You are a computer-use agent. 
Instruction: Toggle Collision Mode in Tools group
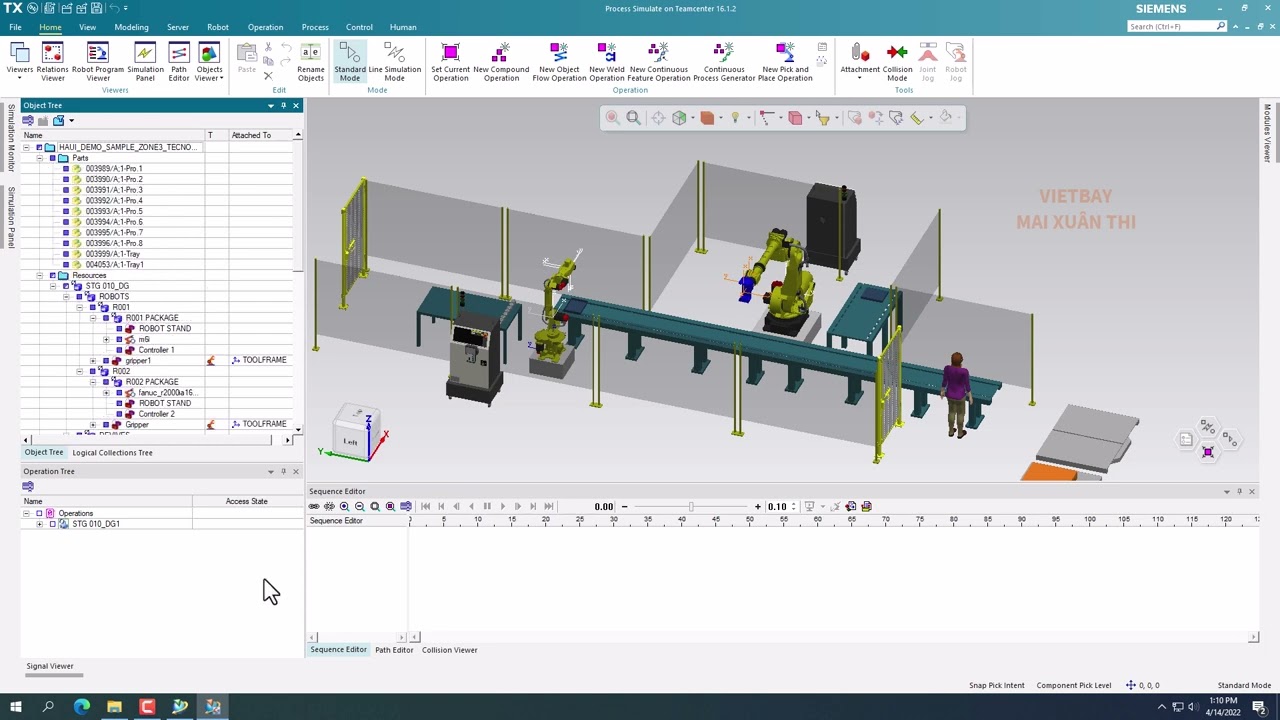click(x=897, y=62)
